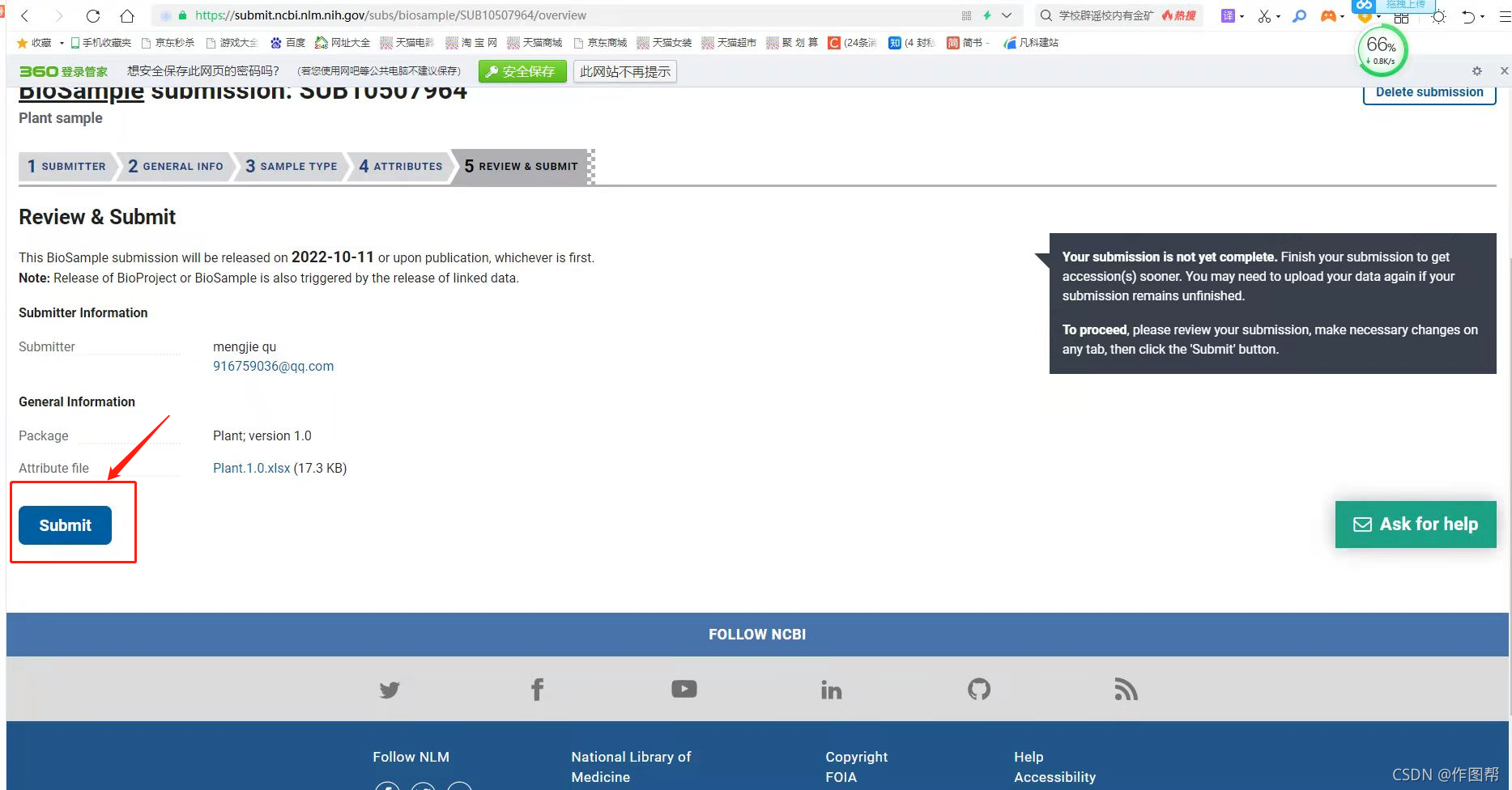Focus the address bar URL field

(x=567, y=15)
